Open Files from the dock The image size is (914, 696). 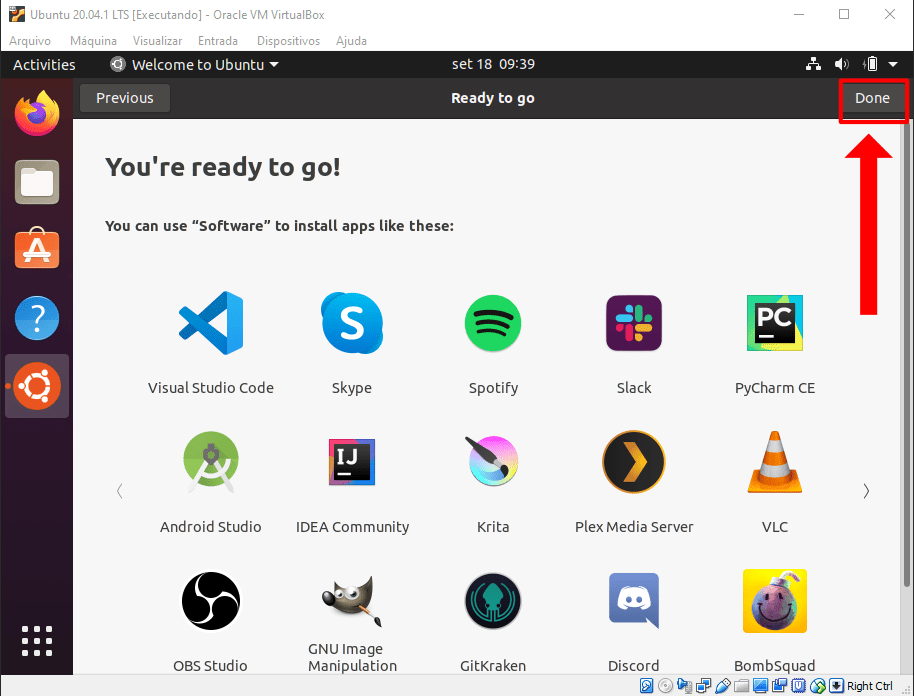point(37,182)
